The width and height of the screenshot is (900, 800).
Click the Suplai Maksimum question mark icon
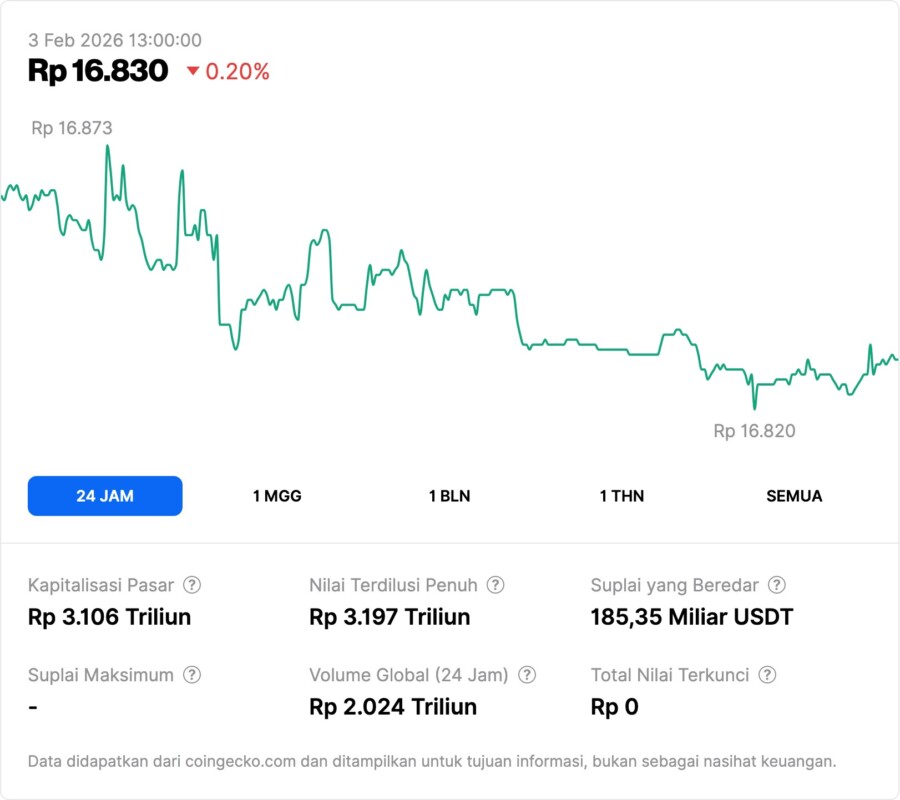[x=191, y=675]
